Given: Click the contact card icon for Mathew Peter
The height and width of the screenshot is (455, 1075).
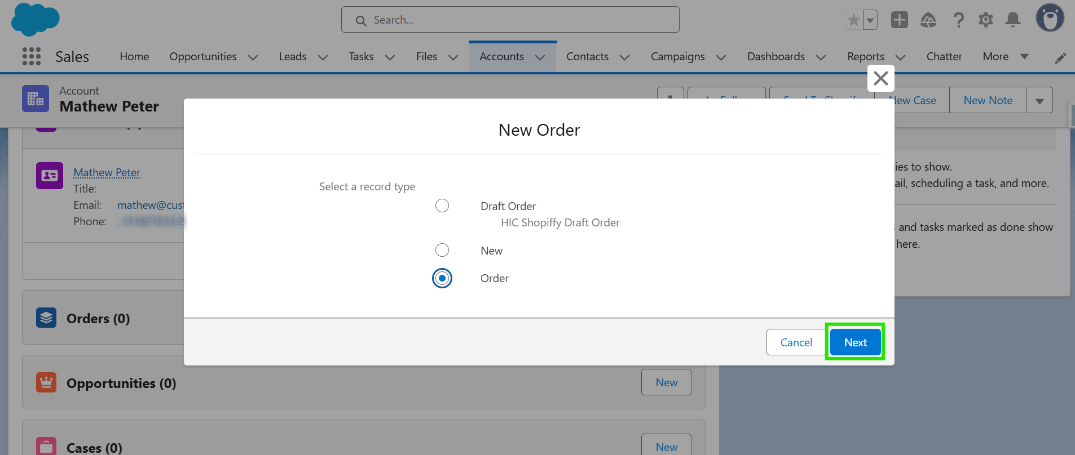Looking at the screenshot, I should click(49, 175).
